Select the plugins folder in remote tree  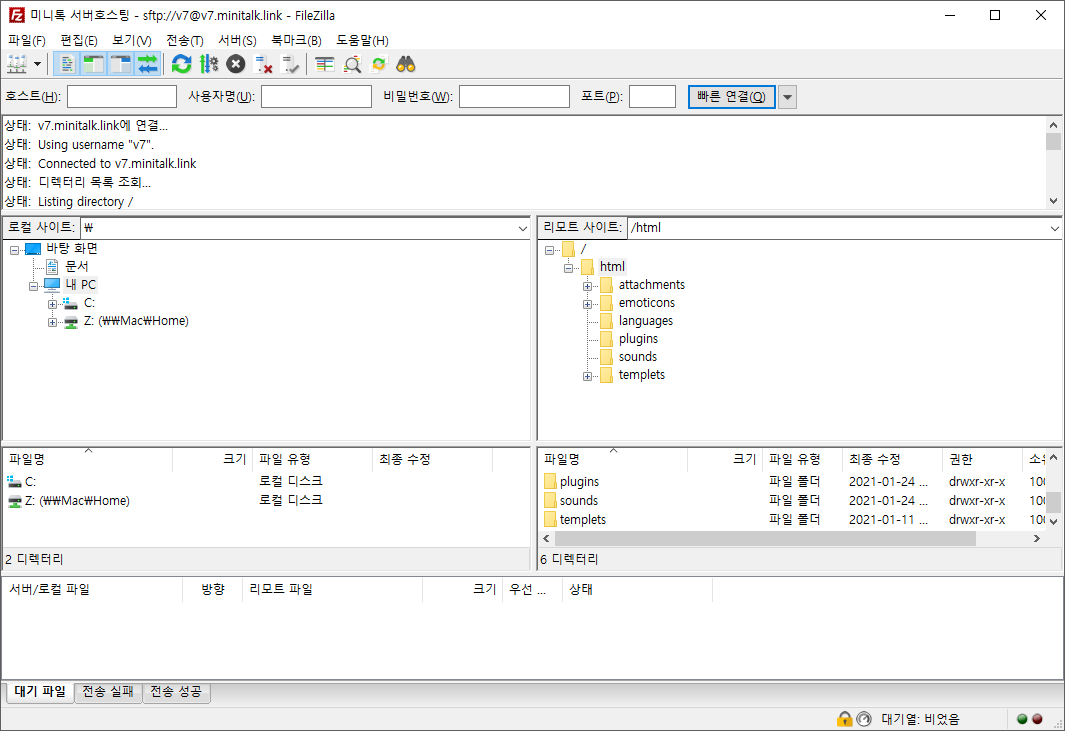point(638,338)
